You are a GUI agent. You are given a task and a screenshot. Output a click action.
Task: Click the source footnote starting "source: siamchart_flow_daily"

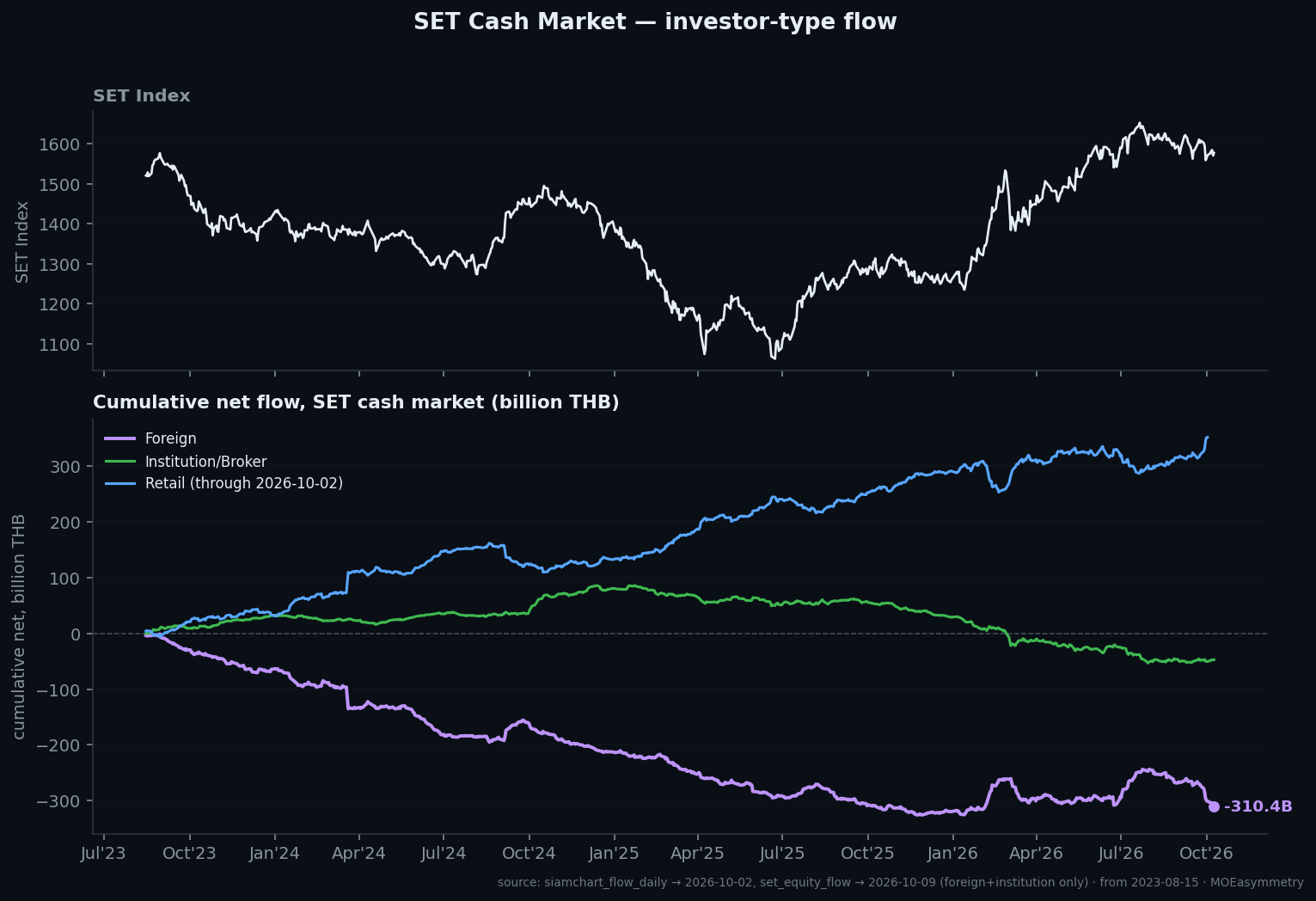click(901, 883)
